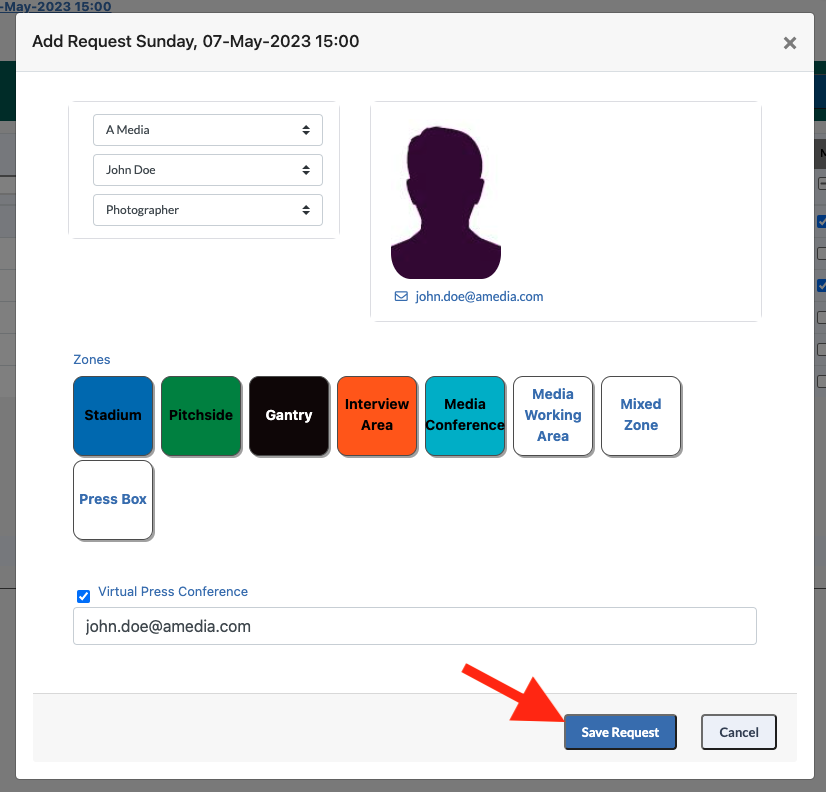This screenshot has width=826, height=792.
Task: Toggle the Gantry zone
Action: [289, 416]
